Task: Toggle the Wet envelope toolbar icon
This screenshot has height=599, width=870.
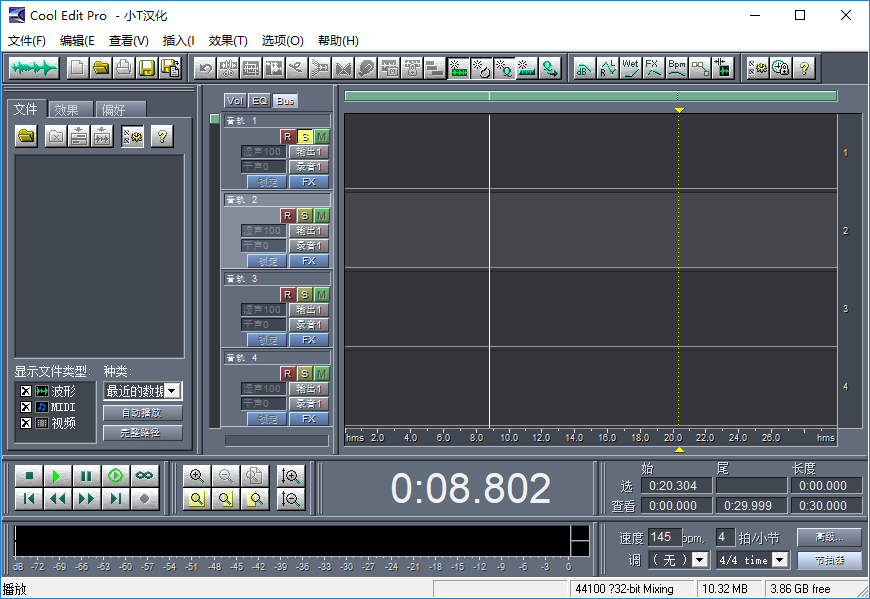Action: coord(630,68)
